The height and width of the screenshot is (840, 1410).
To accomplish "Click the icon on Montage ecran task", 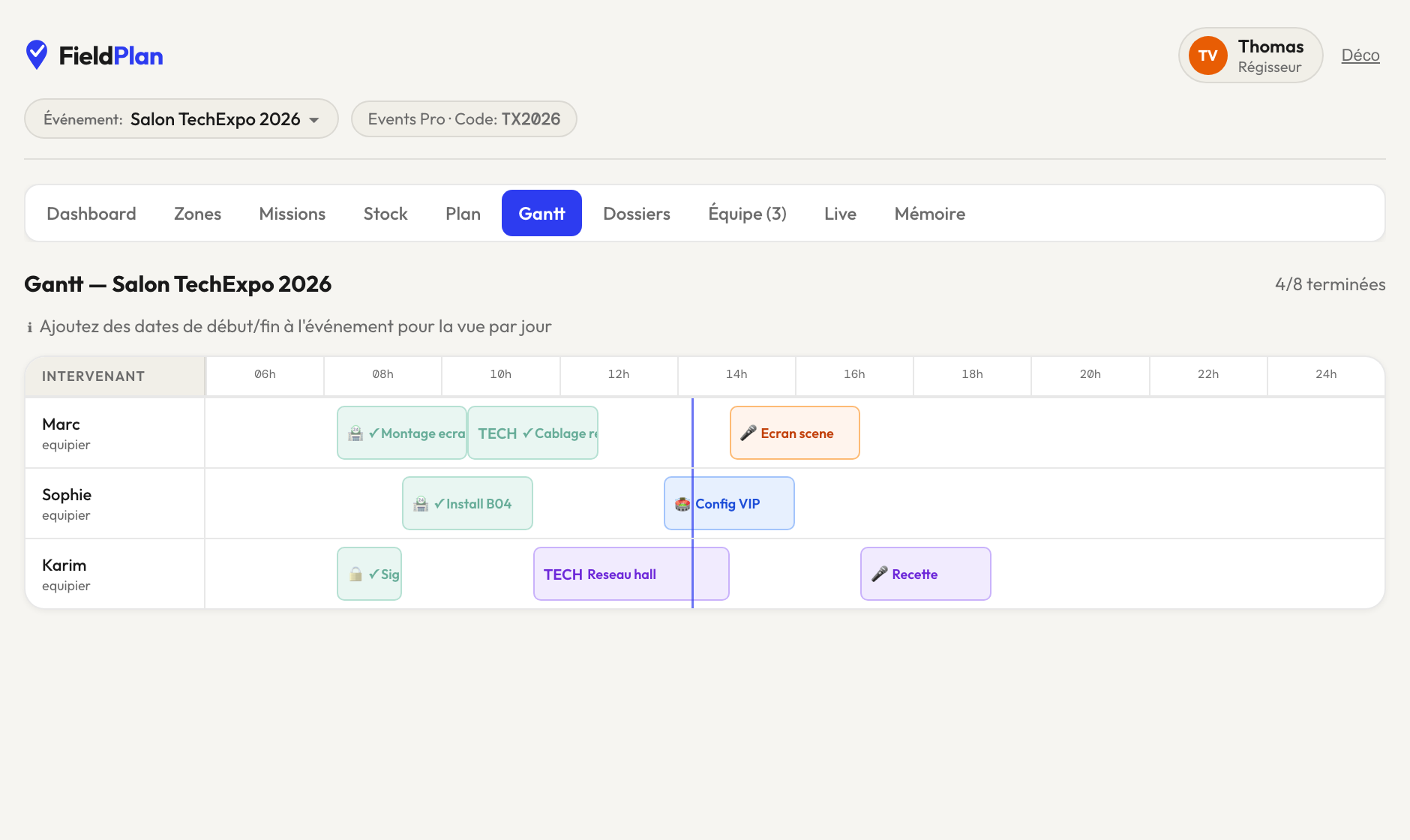I will point(355,433).
